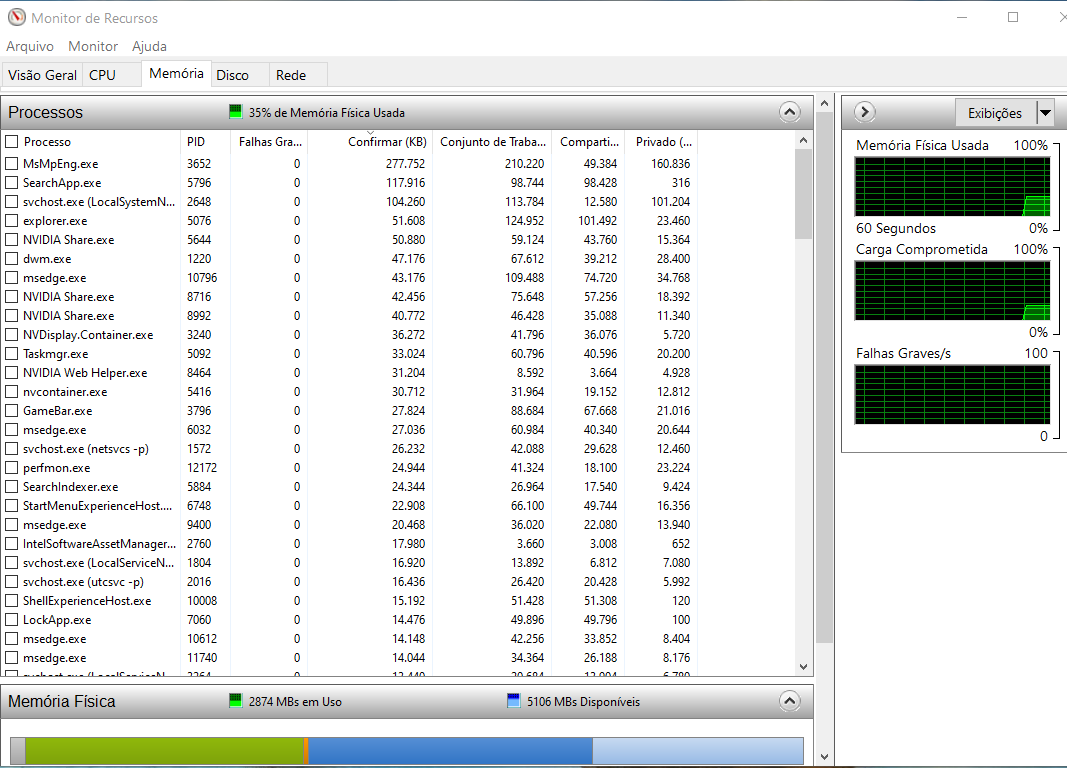Open the Ajuda menu
1067x768 pixels.
pyautogui.click(x=149, y=46)
